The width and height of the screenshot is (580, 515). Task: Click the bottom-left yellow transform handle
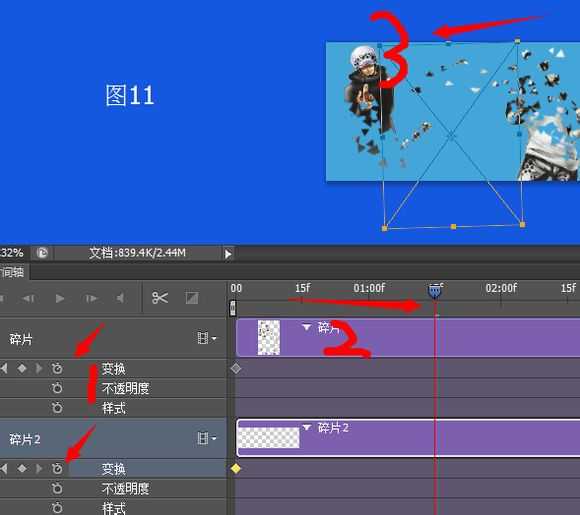(384, 228)
